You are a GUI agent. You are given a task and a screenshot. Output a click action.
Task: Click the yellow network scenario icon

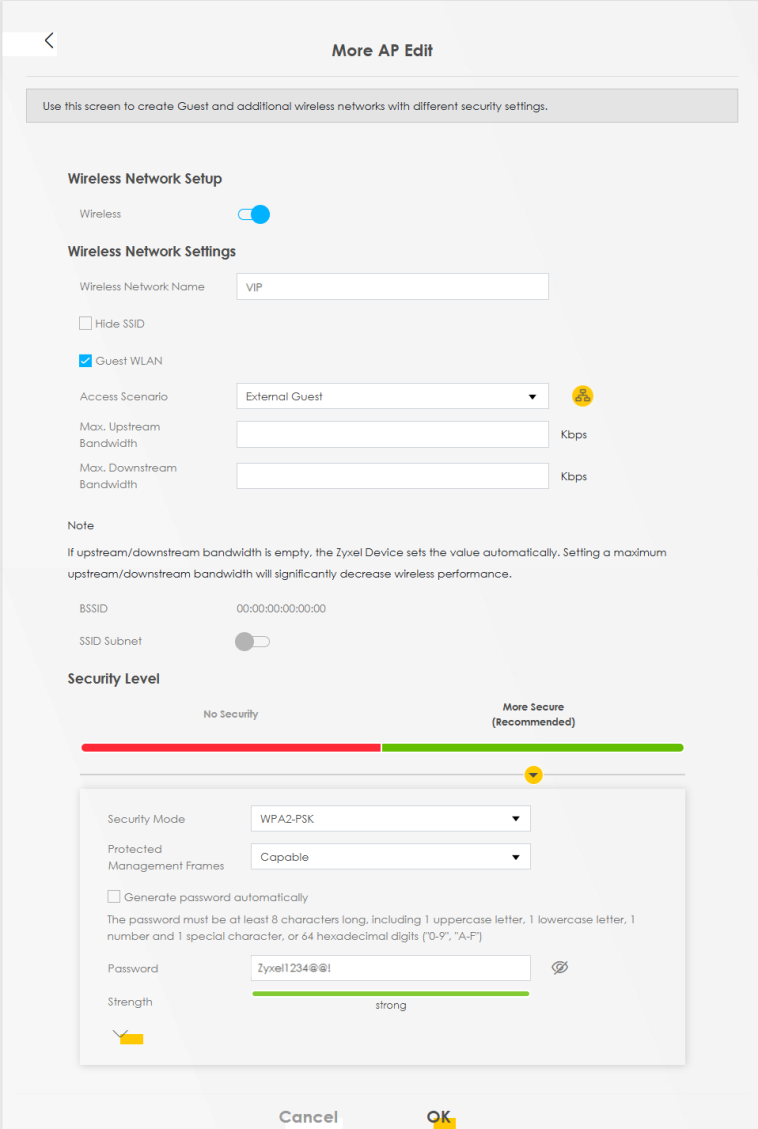point(582,396)
